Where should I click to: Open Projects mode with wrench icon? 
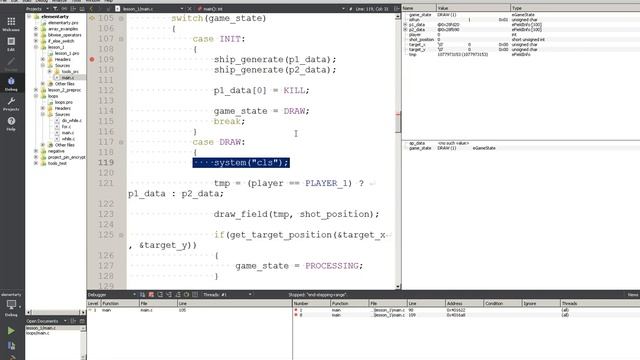pyautogui.click(x=11, y=104)
